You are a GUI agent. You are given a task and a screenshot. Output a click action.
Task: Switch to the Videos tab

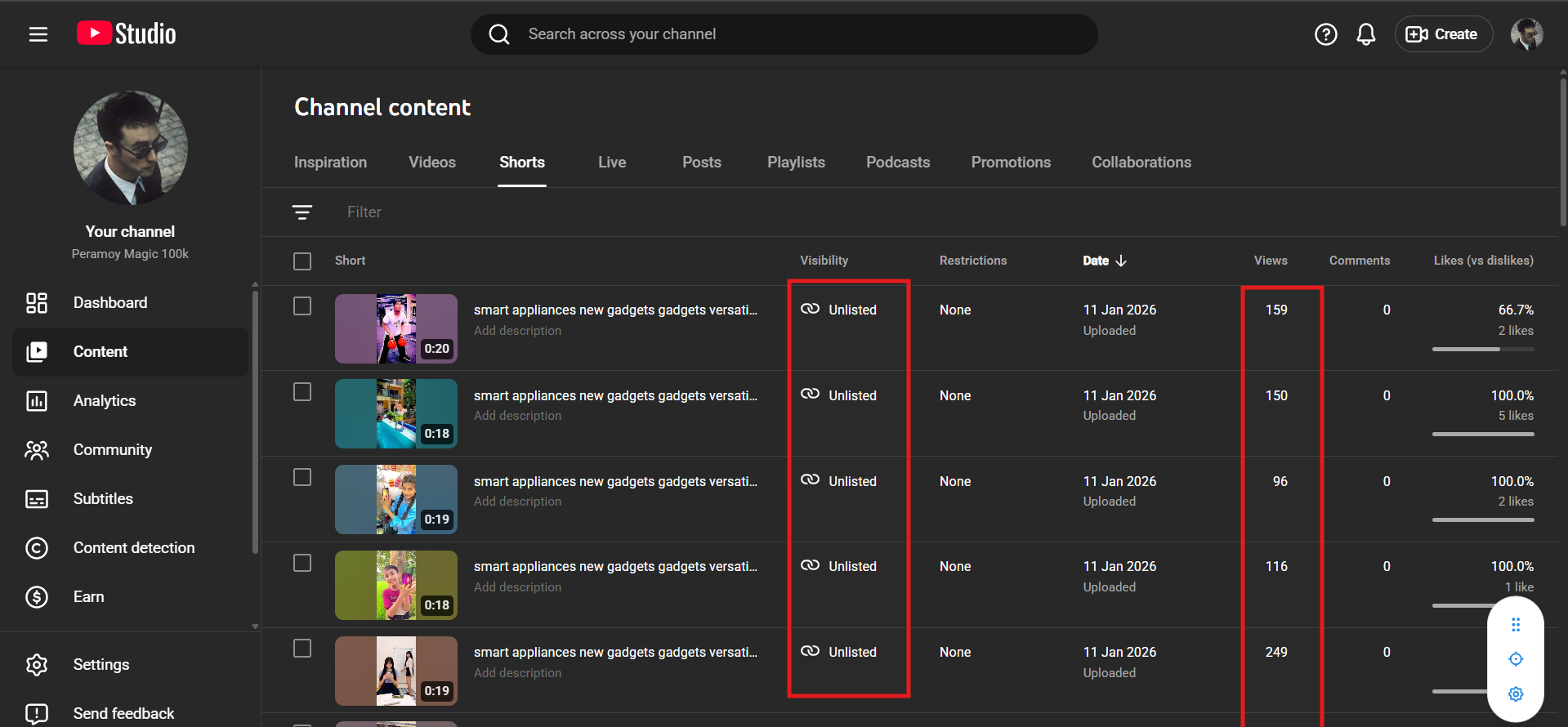432,163
